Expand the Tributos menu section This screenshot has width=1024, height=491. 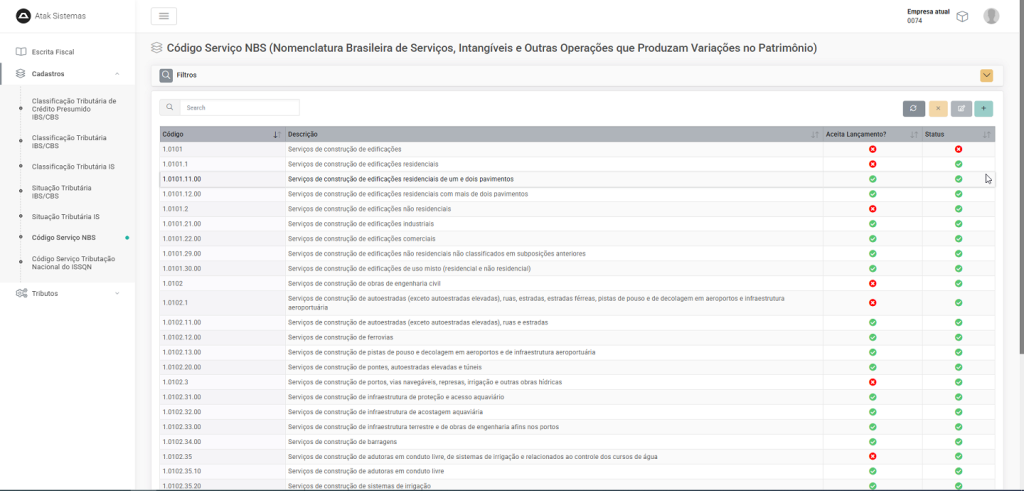coord(117,293)
